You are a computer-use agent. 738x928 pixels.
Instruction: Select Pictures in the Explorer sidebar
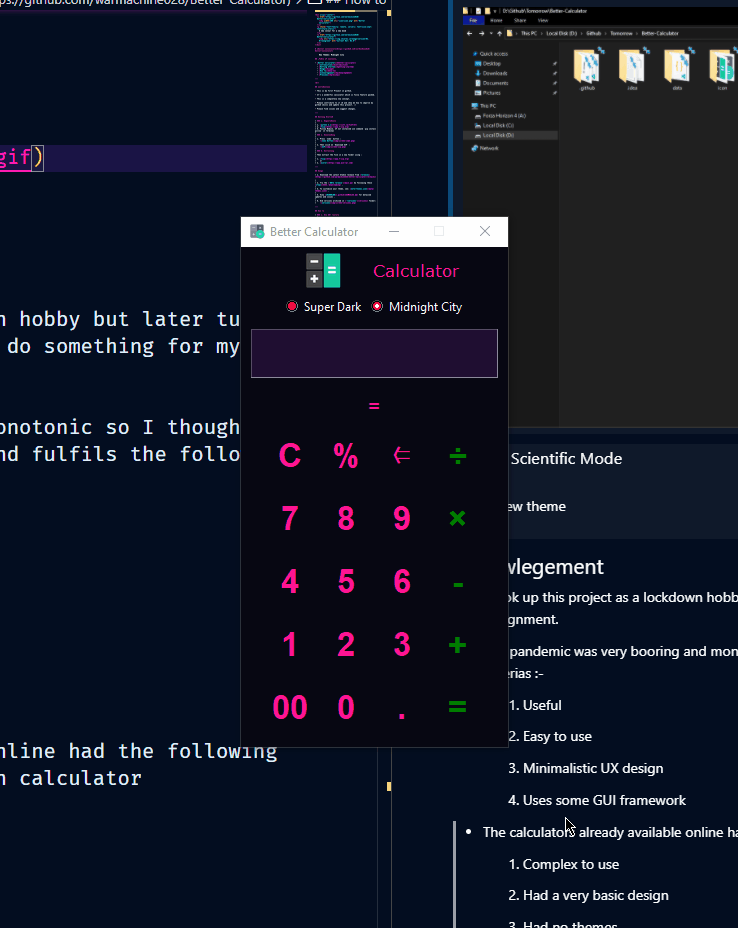coord(491,92)
